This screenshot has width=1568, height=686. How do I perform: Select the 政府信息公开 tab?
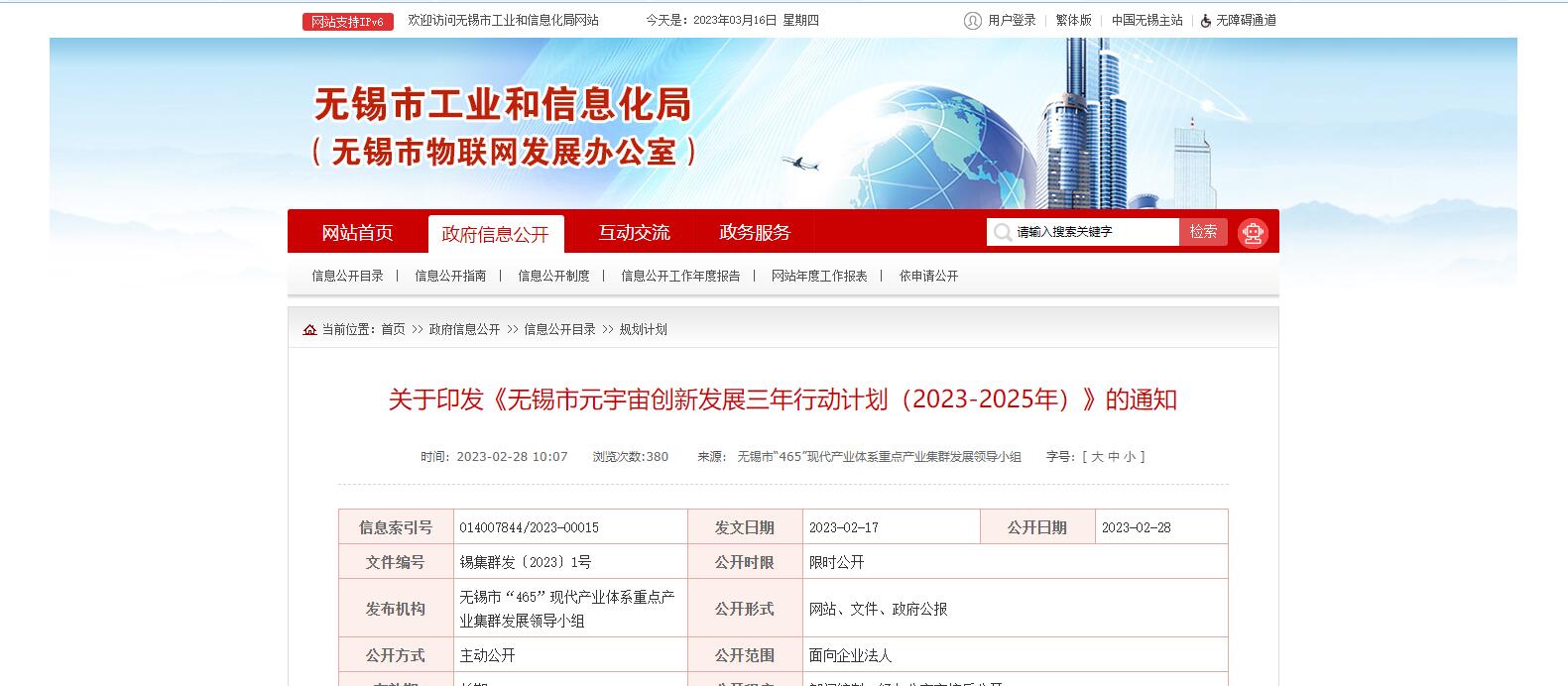pos(495,234)
